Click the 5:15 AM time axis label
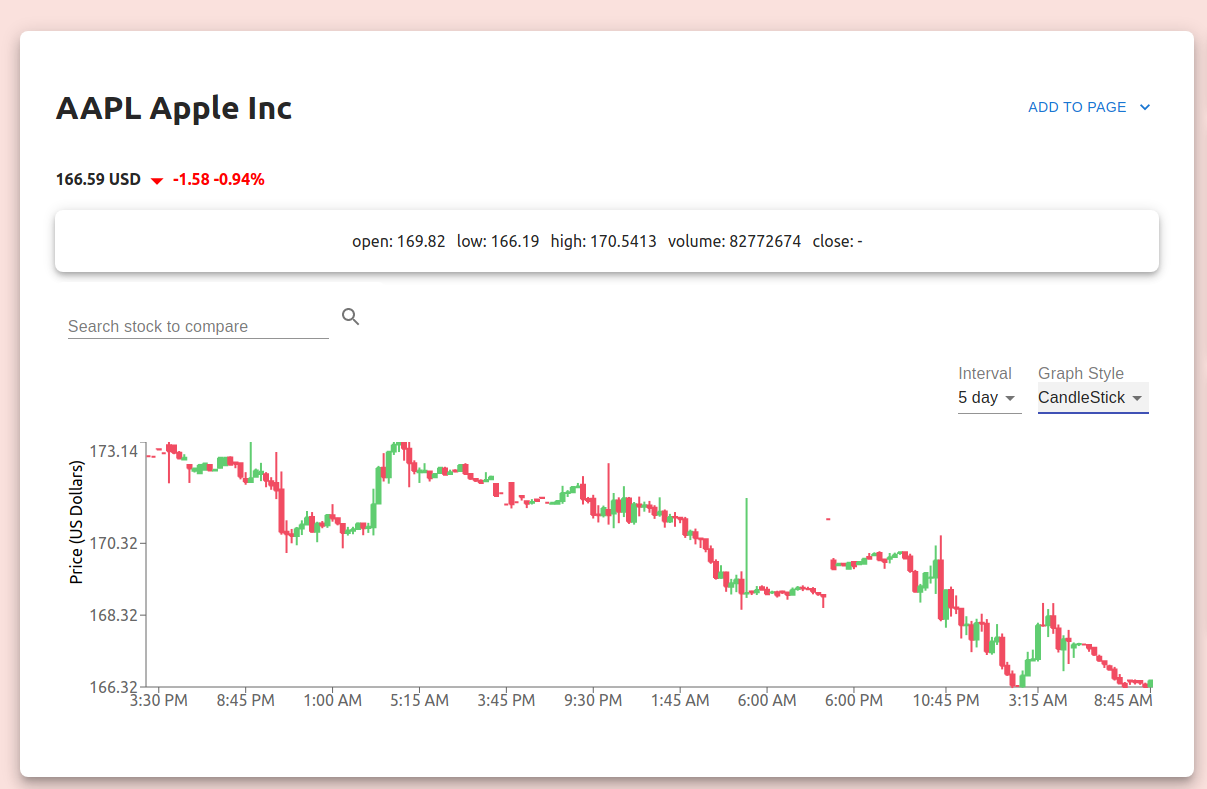This screenshot has width=1207, height=789. pos(419,701)
